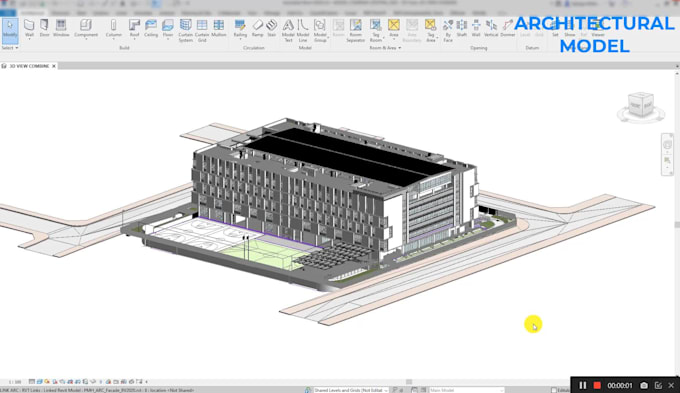Open the Component dropdown arrow
The image size is (680, 393).
coord(86,39)
